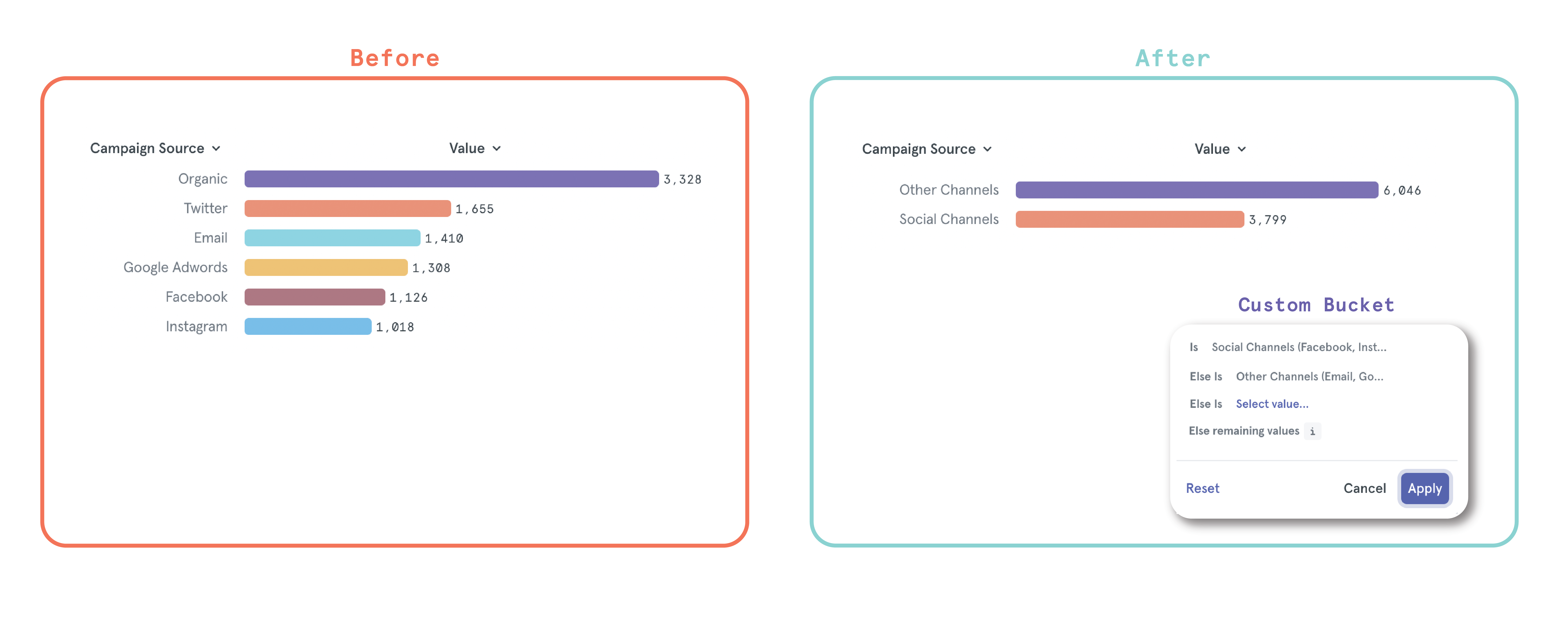Select the Social Channels bar

pos(1130,219)
